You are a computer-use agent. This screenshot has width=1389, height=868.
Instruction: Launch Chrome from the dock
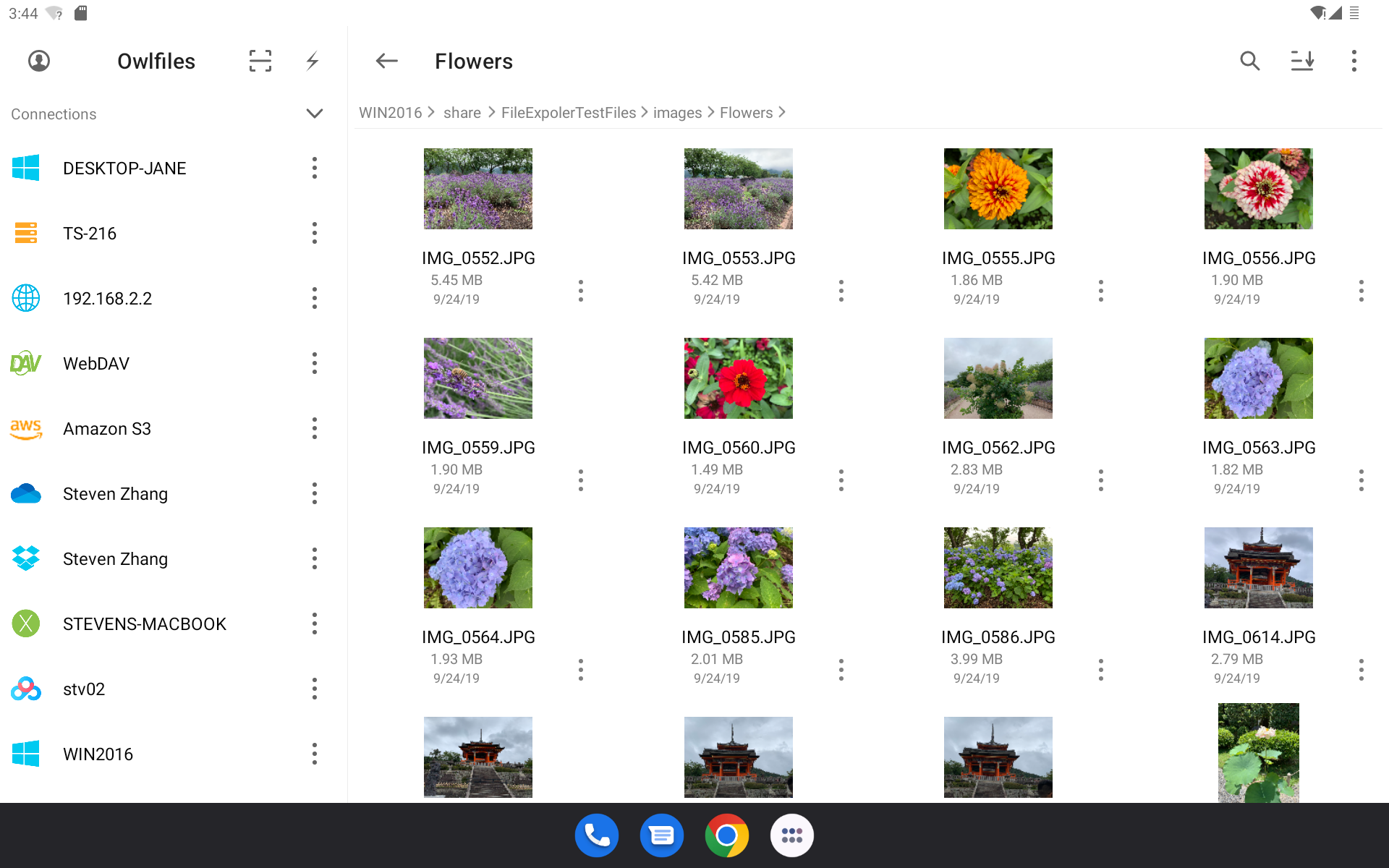click(727, 835)
